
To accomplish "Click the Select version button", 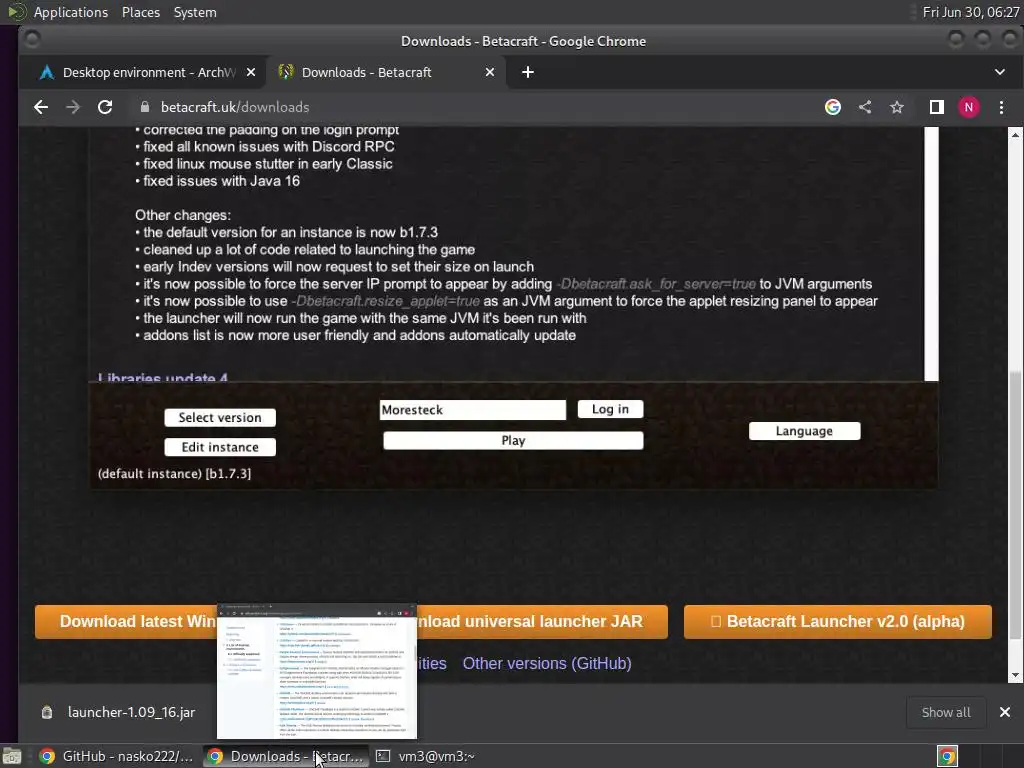I will [x=220, y=417].
